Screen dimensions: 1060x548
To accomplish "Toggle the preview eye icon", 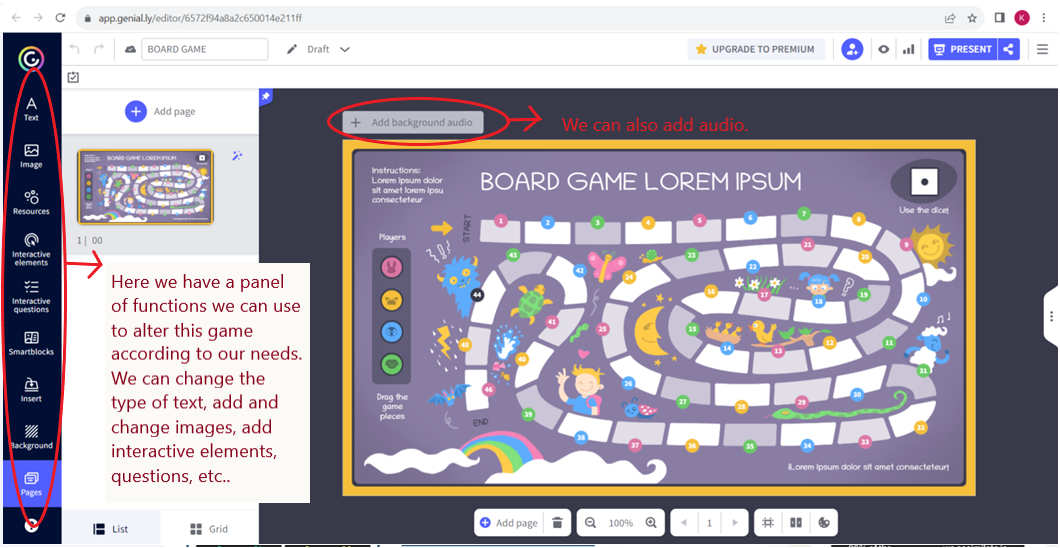I will pyautogui.click(x=883, y=49).
